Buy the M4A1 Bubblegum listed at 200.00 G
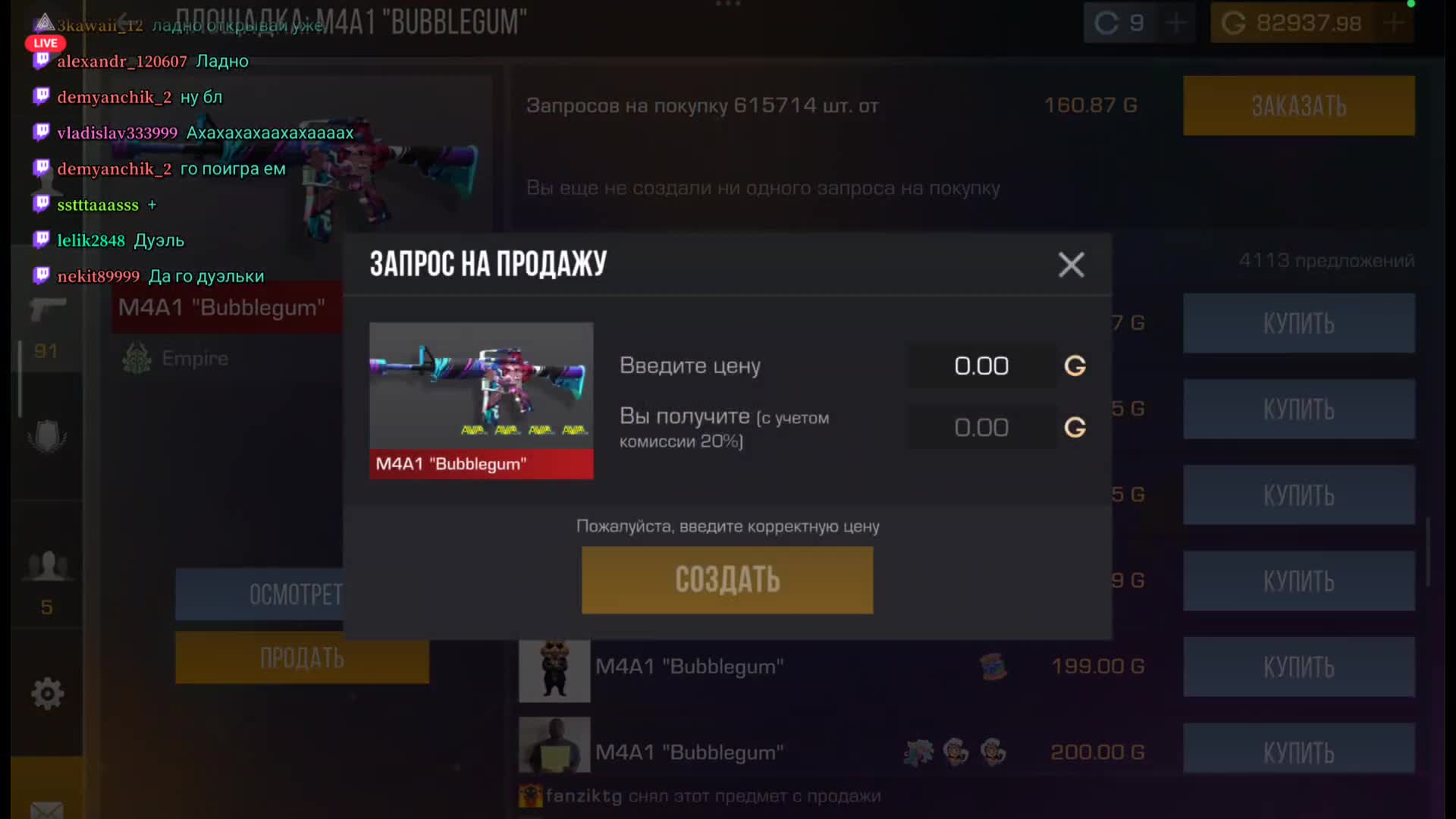 click(x=1299, y=751)
